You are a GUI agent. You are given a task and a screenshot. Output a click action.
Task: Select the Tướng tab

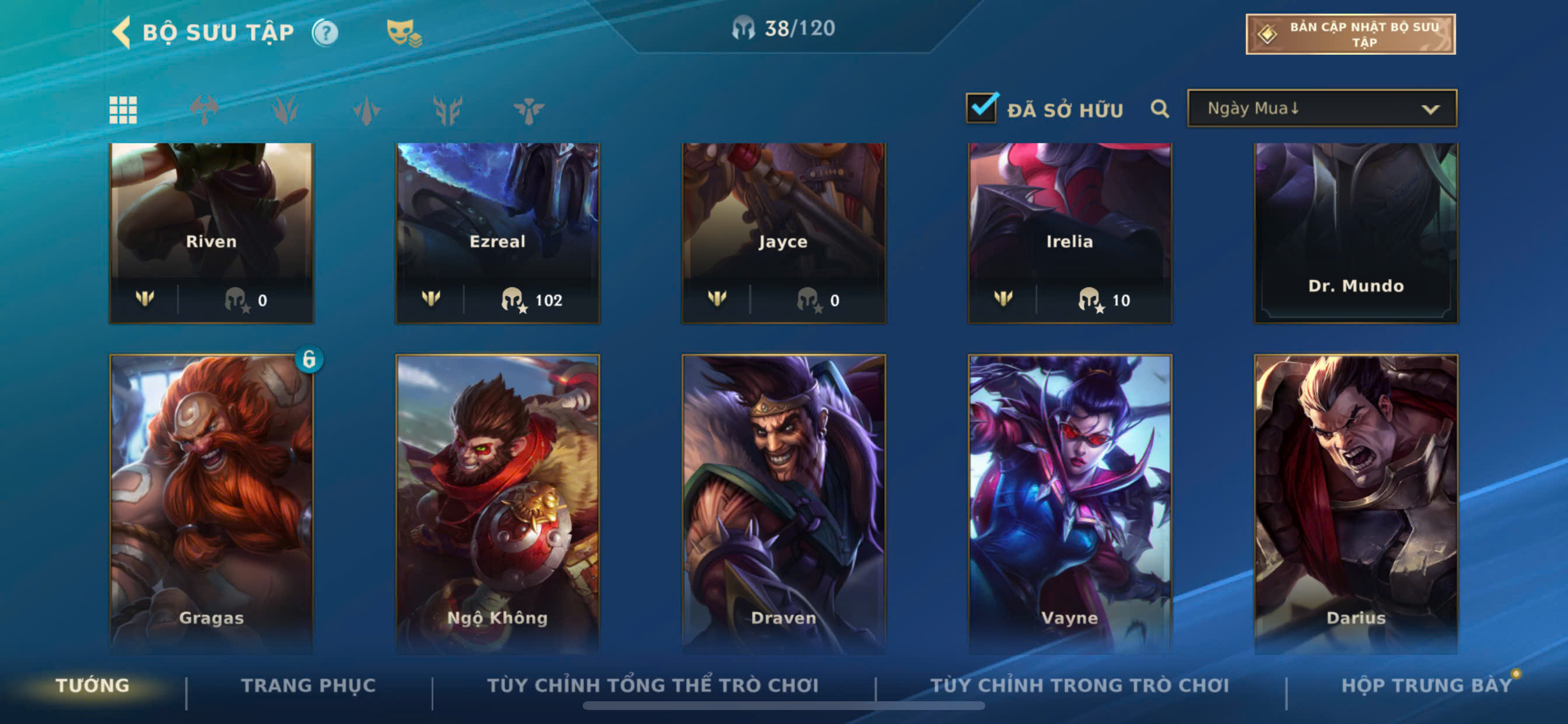93,685
